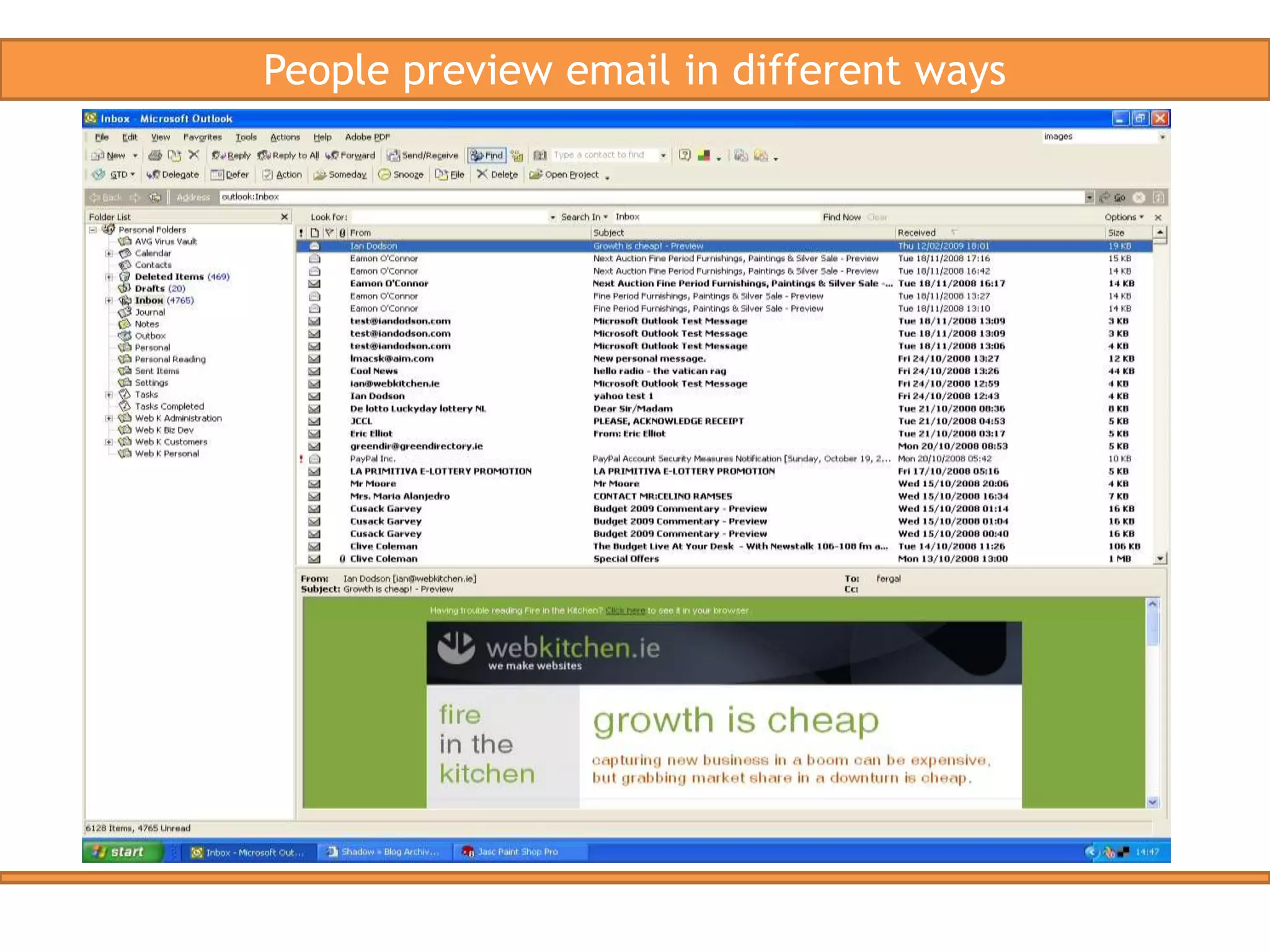Toggle the Find button in toolbar

point(487,155)
